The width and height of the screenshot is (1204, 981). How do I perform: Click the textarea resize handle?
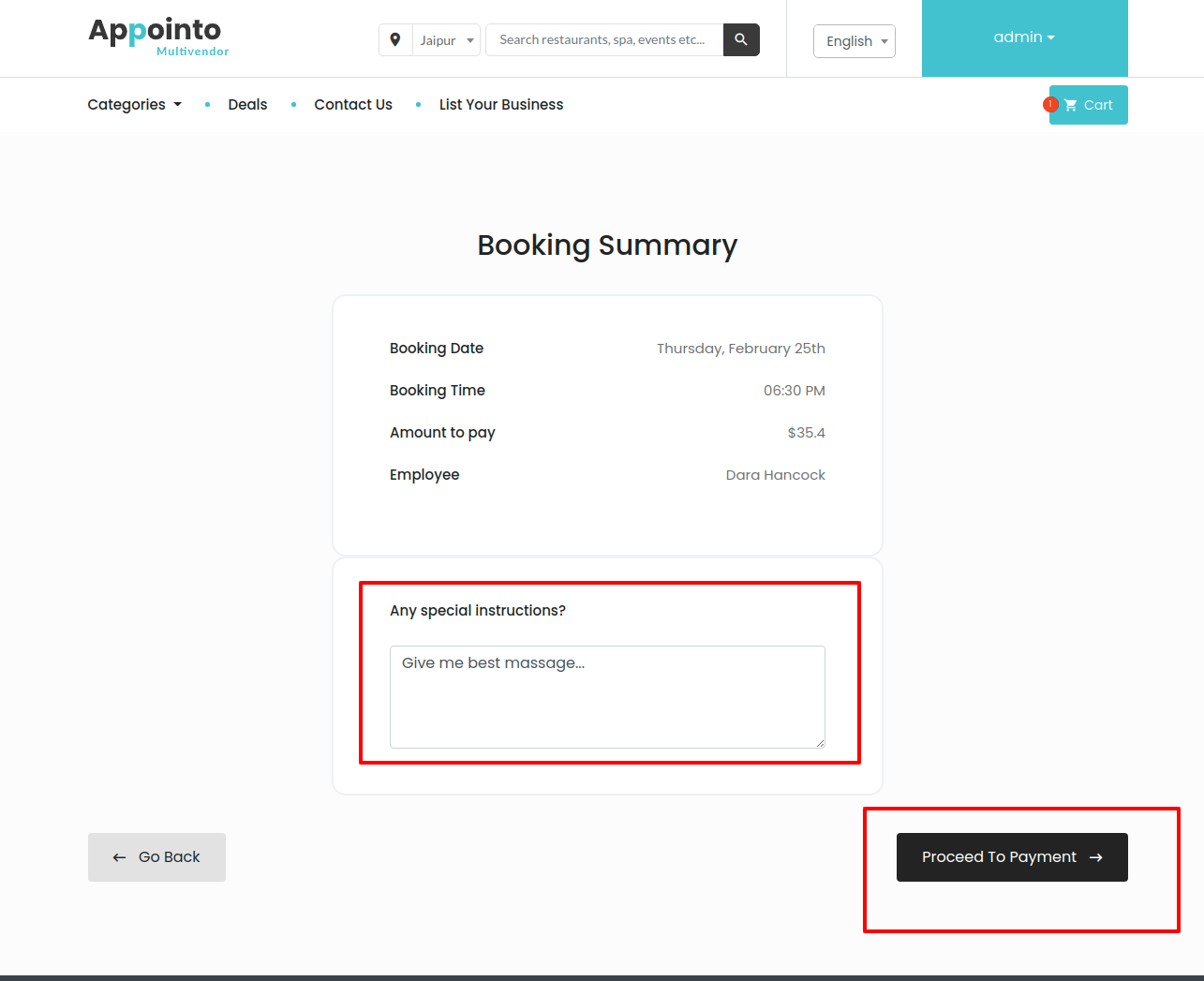click(x=820, y=743)
